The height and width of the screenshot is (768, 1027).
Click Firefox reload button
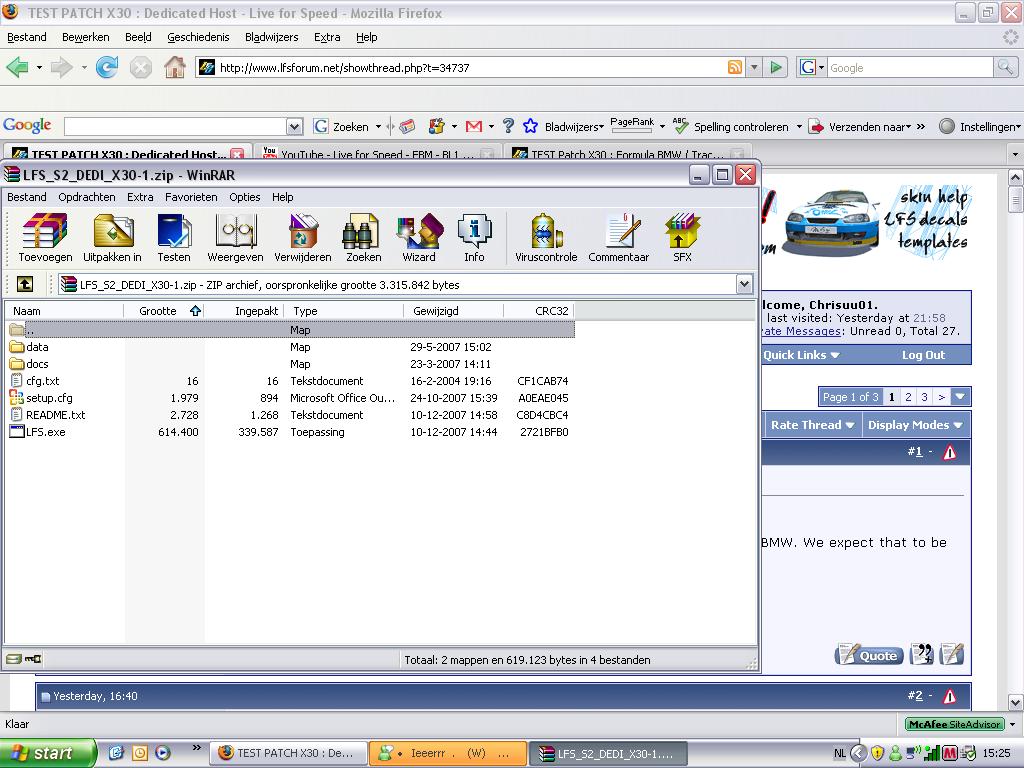click(x=107, y=67)
